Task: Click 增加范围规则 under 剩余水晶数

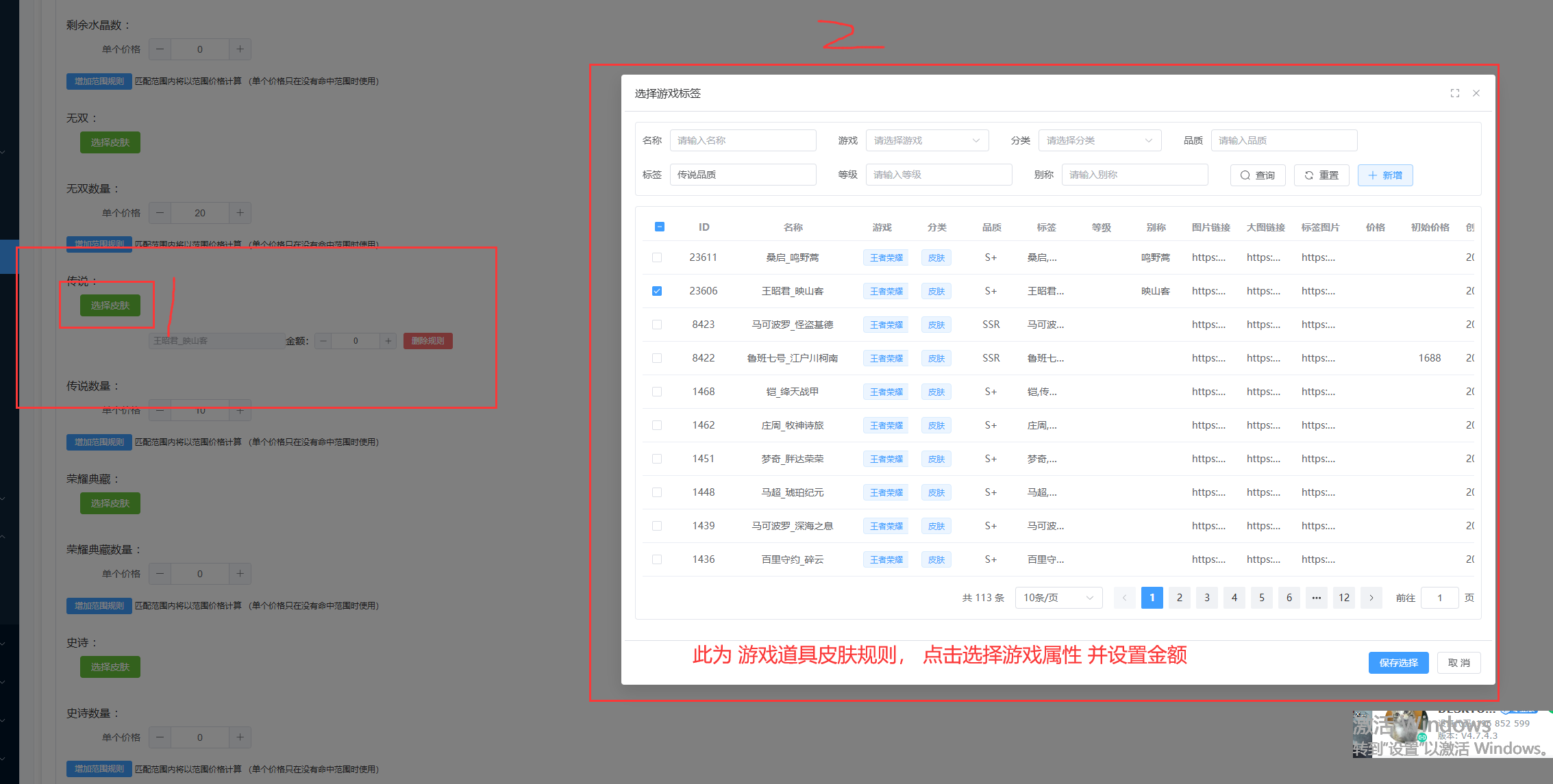Action: [99, 81]
